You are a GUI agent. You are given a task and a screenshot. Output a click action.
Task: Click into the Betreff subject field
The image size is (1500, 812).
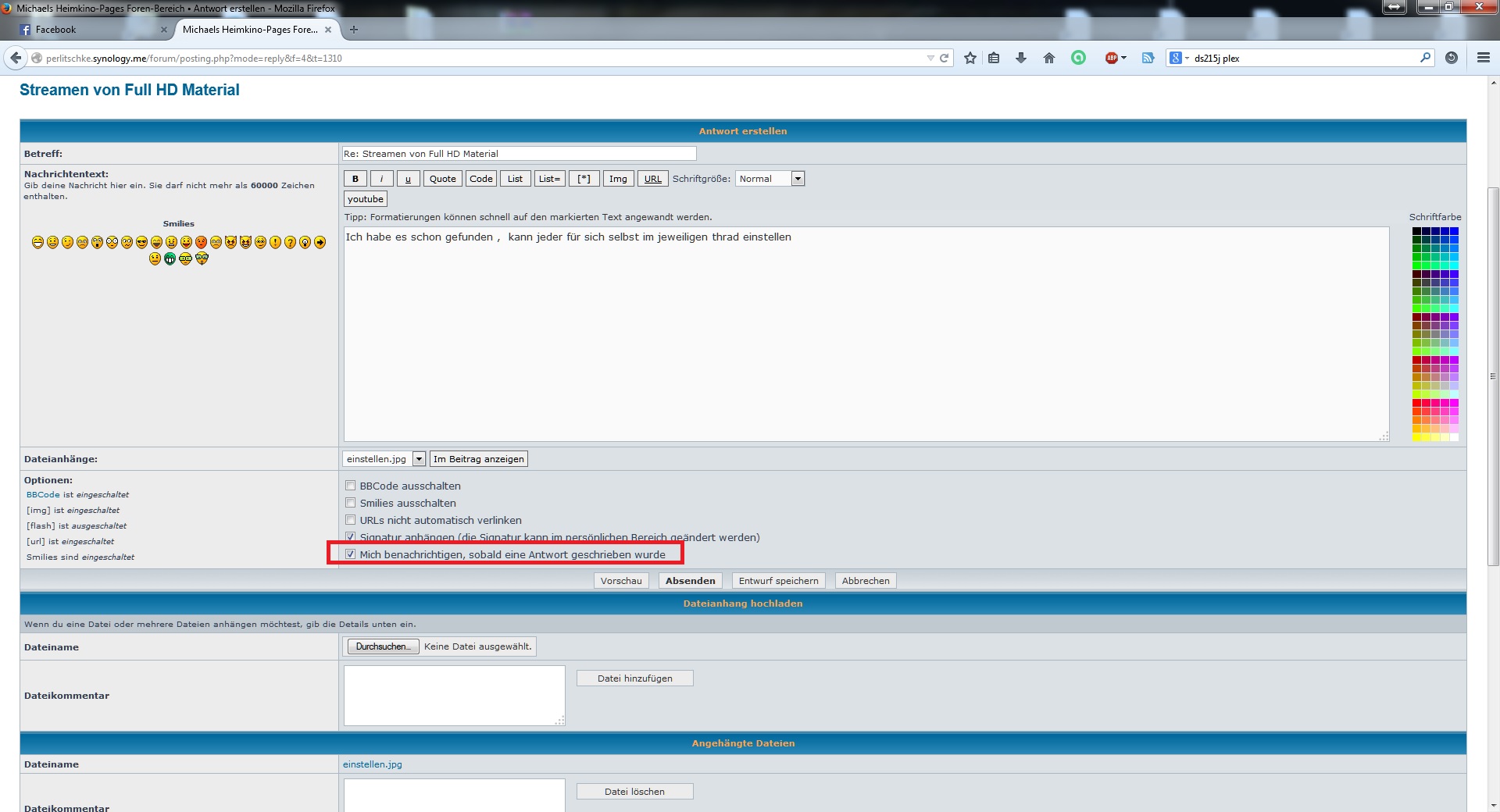519,154
